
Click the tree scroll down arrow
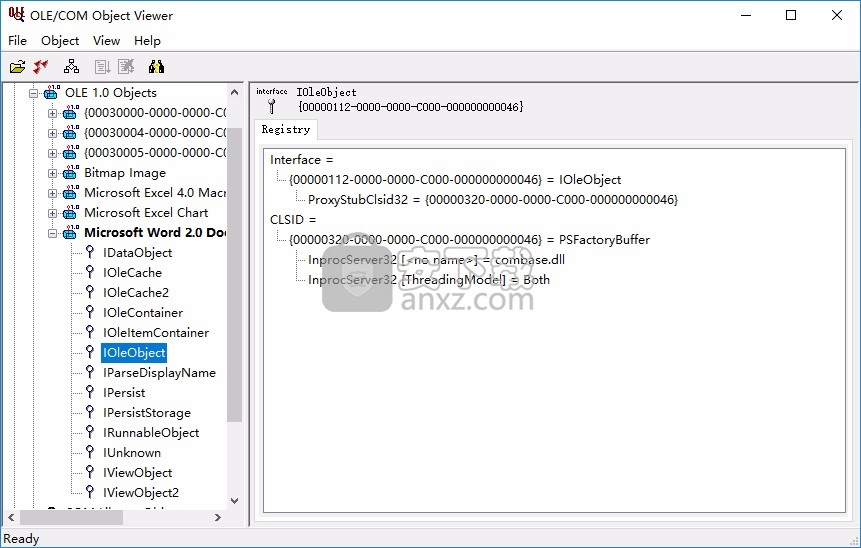click(234, 501)
